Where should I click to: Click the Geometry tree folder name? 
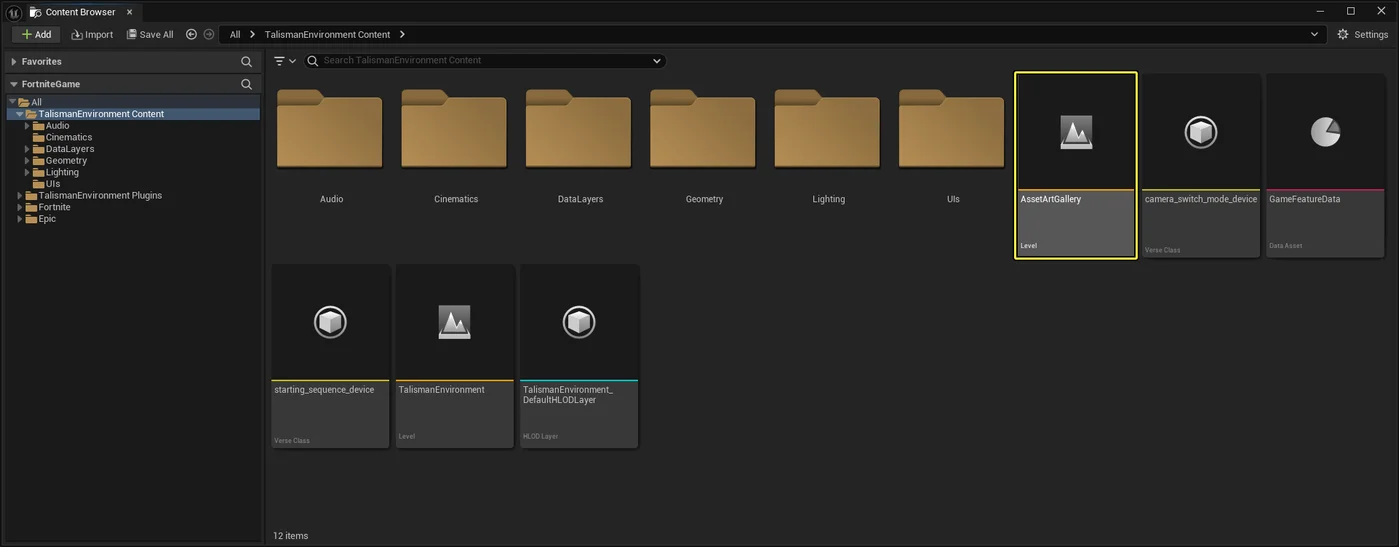tap(66, 161)
